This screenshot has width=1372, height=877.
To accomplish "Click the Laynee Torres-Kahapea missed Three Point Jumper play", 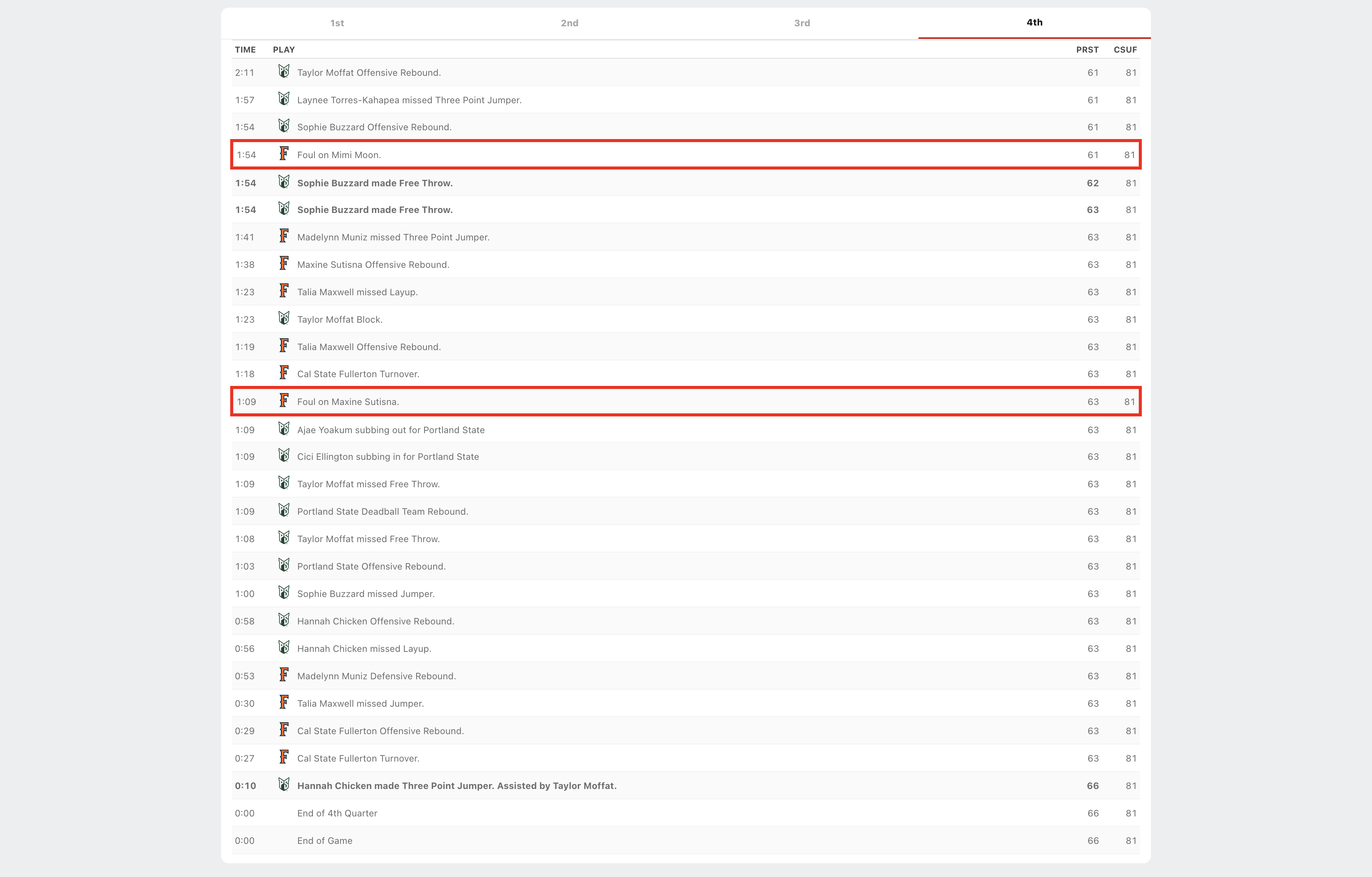I will [x=409, y=100].
